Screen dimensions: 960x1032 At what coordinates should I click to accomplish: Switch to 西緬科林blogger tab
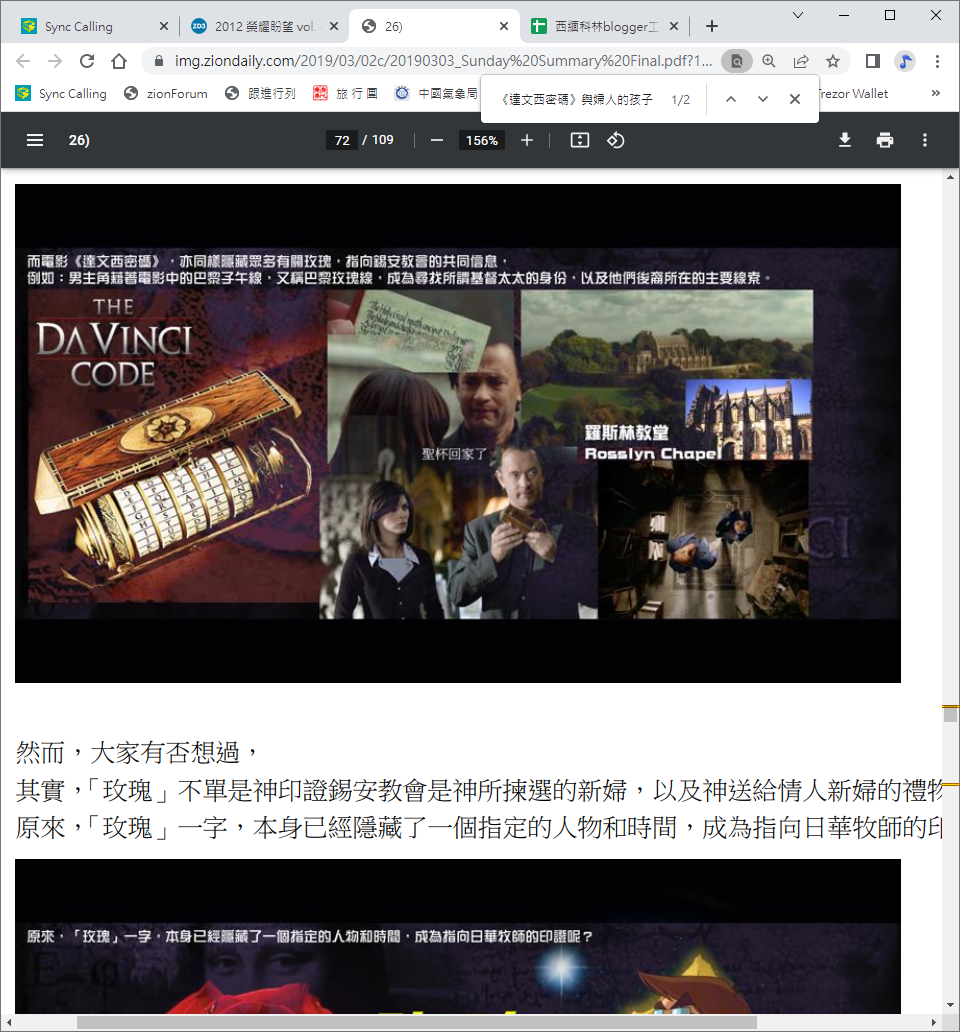click(606, 26)
